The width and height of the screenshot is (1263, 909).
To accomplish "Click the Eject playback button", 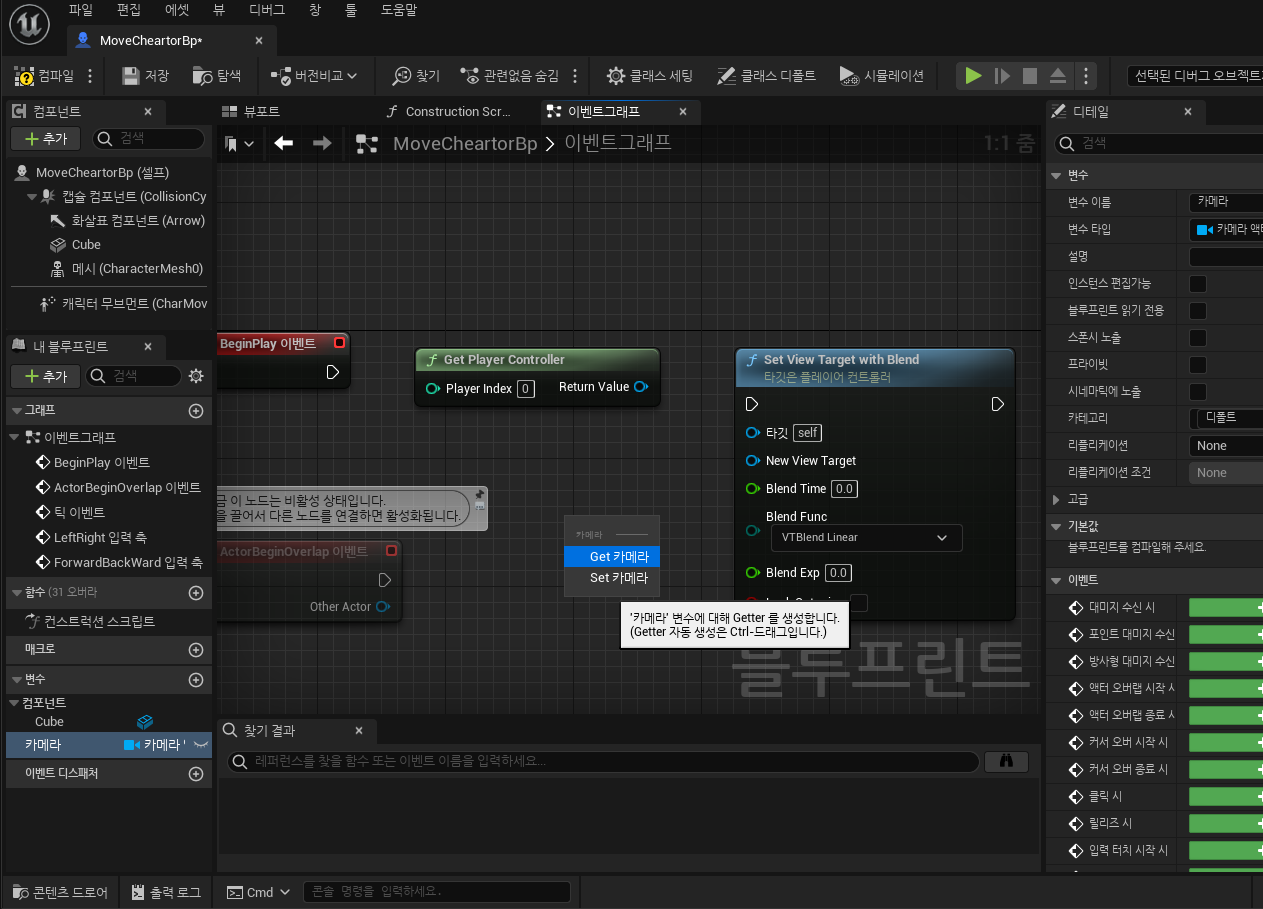I will click(1058, 76).
